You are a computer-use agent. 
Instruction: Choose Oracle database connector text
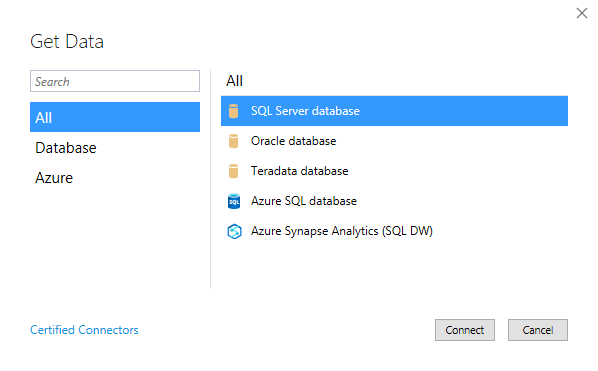pos(293,141)
